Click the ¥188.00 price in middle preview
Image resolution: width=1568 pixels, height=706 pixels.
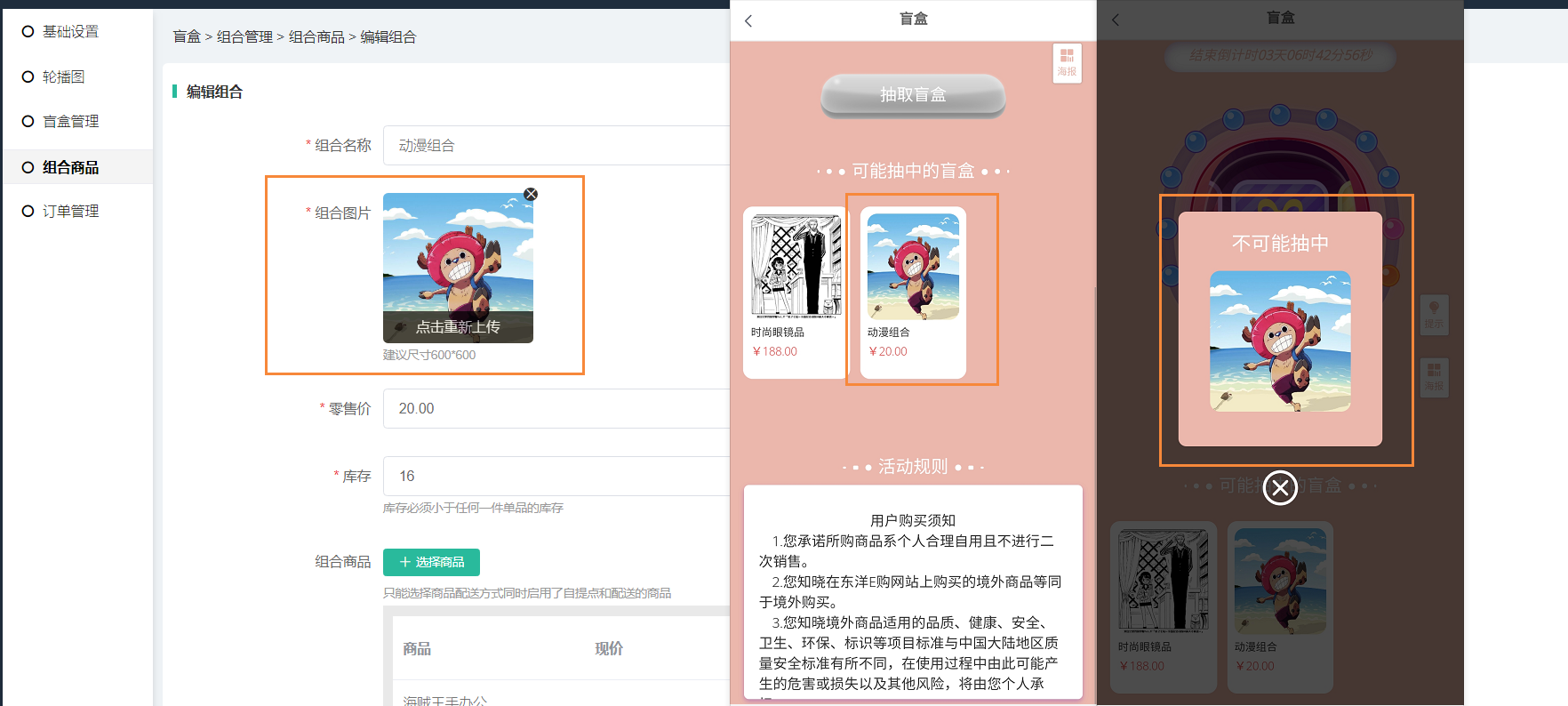[x=775, y=352]
